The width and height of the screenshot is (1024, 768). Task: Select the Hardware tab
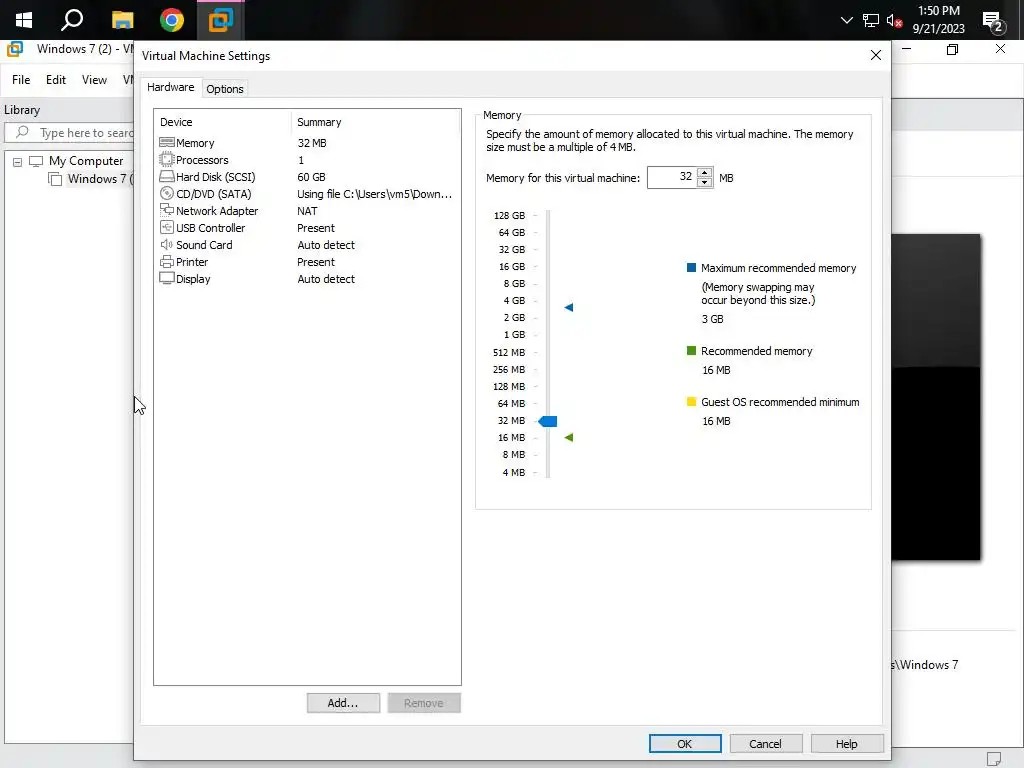(x=170, y=88)
